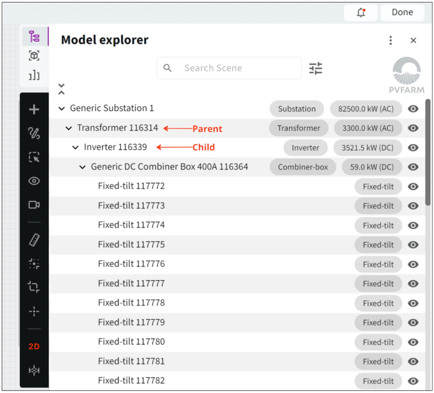Open the camera view tool
434x393 pixels.
[34, 205]
